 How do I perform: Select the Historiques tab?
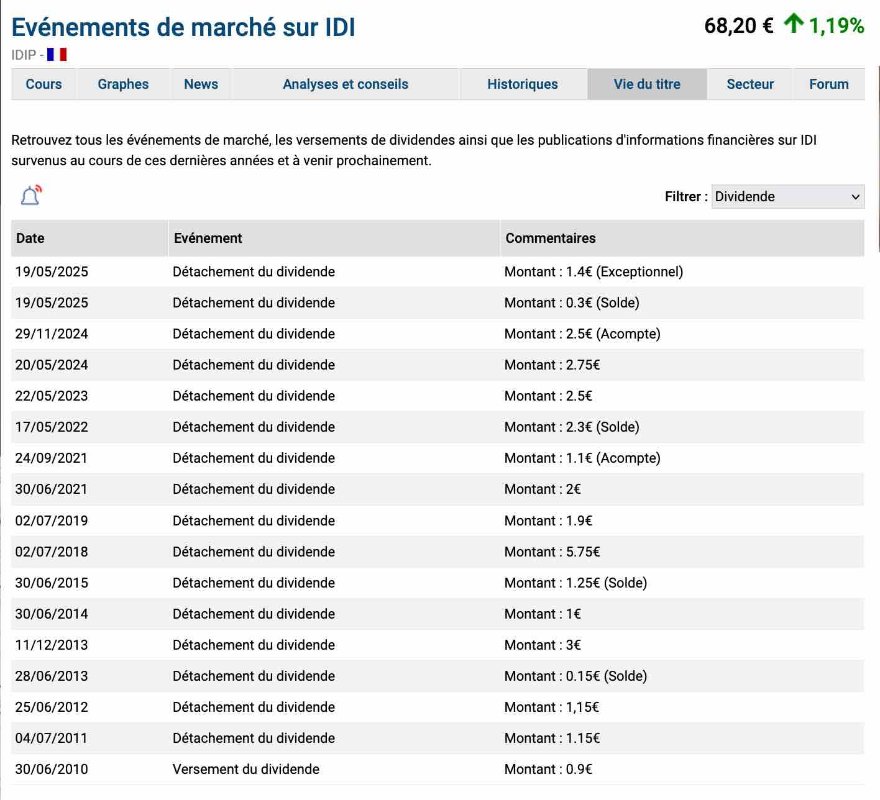click(x=522, y=84)
